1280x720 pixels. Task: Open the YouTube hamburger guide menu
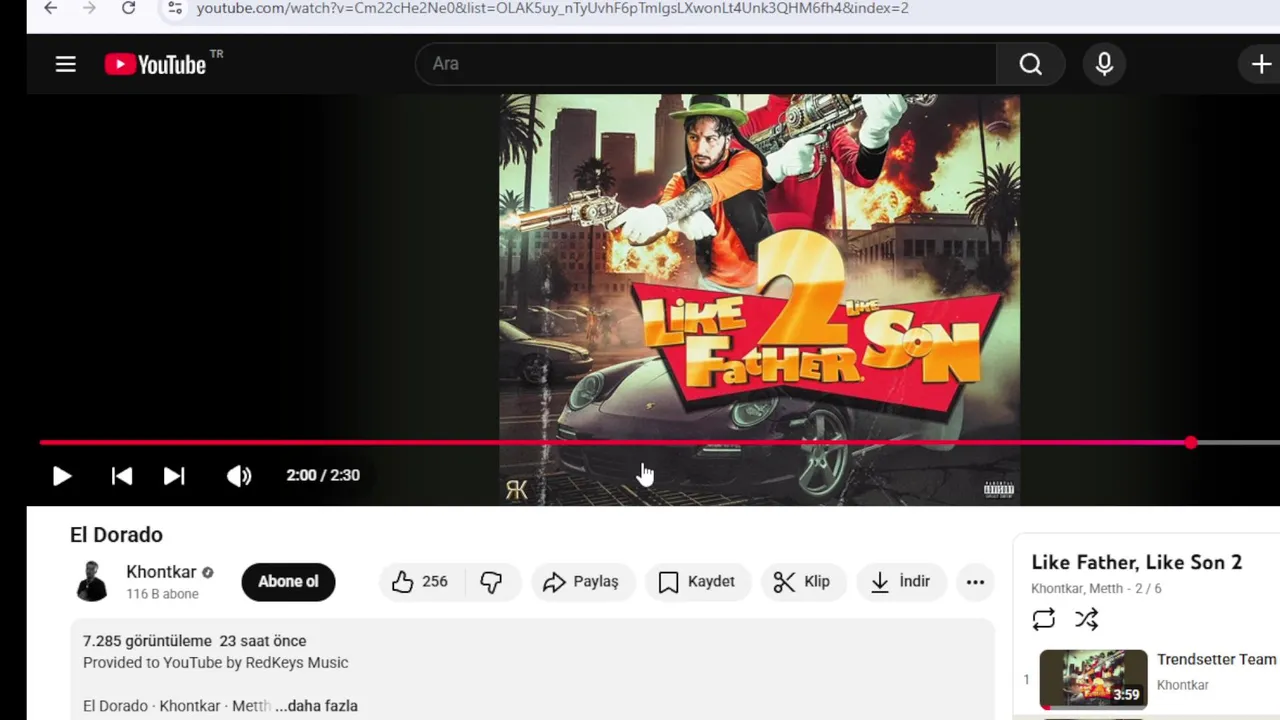[x=66, y=64]
